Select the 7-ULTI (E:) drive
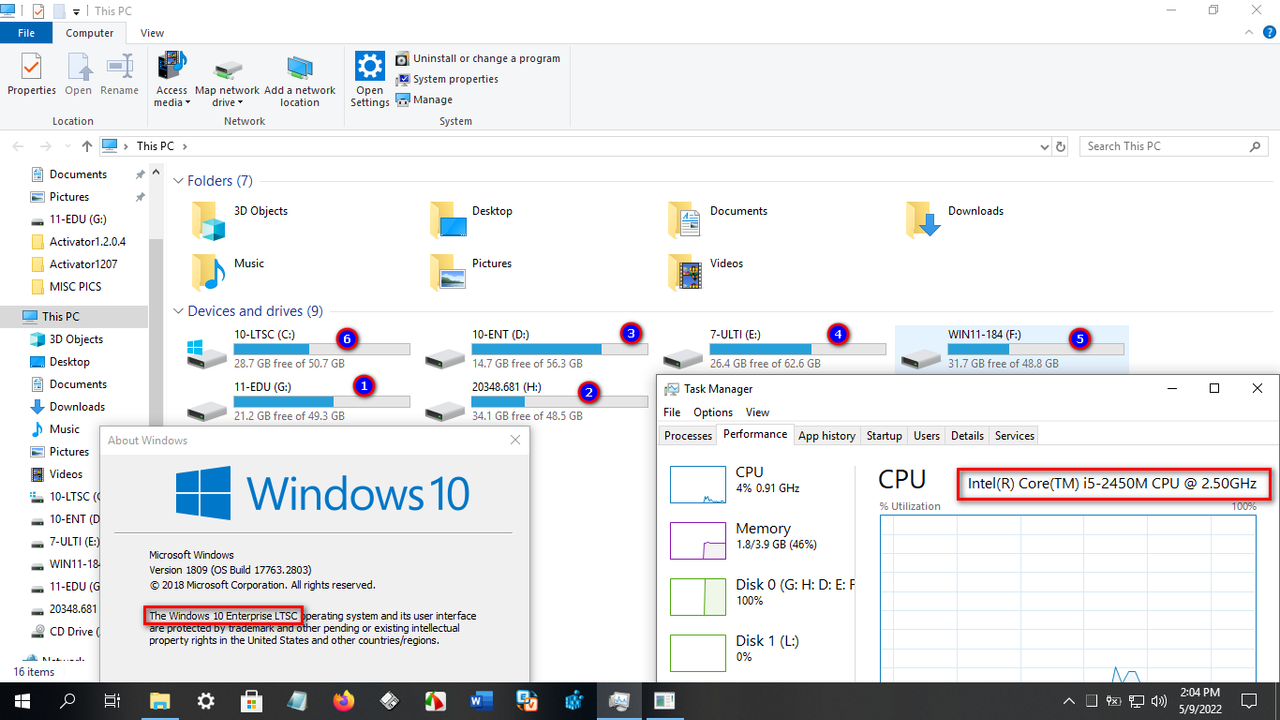The width and height of the screenshot is (1280, 720). point(774,349)
